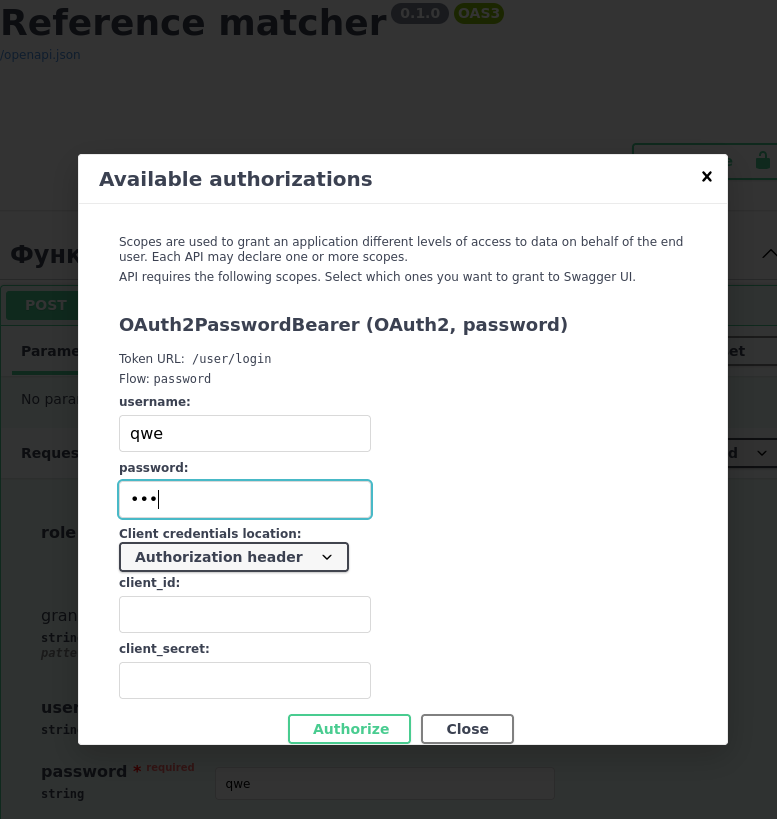Click the chevron inside the credentials location selector
Image resolution: width=777 pixels, height=819 pixels.
[x=327, y=557]
